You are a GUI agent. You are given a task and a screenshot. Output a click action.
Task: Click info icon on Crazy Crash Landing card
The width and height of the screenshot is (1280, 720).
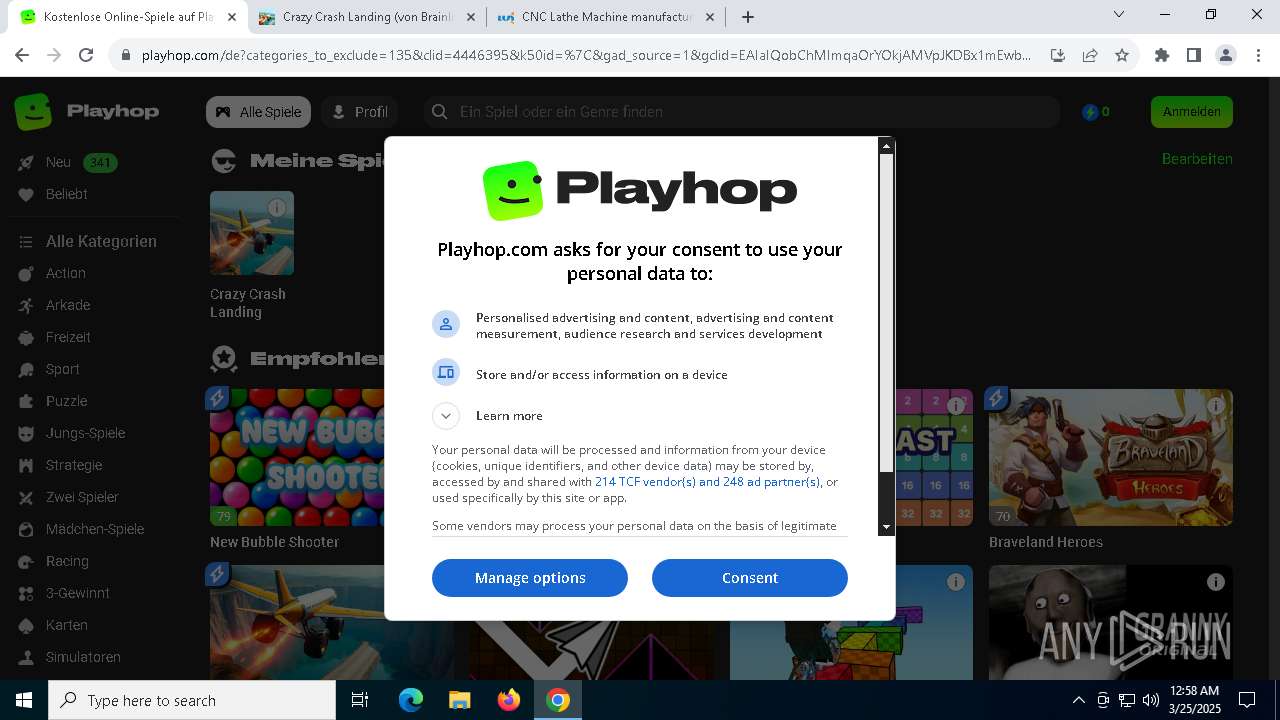pos(277,208)
